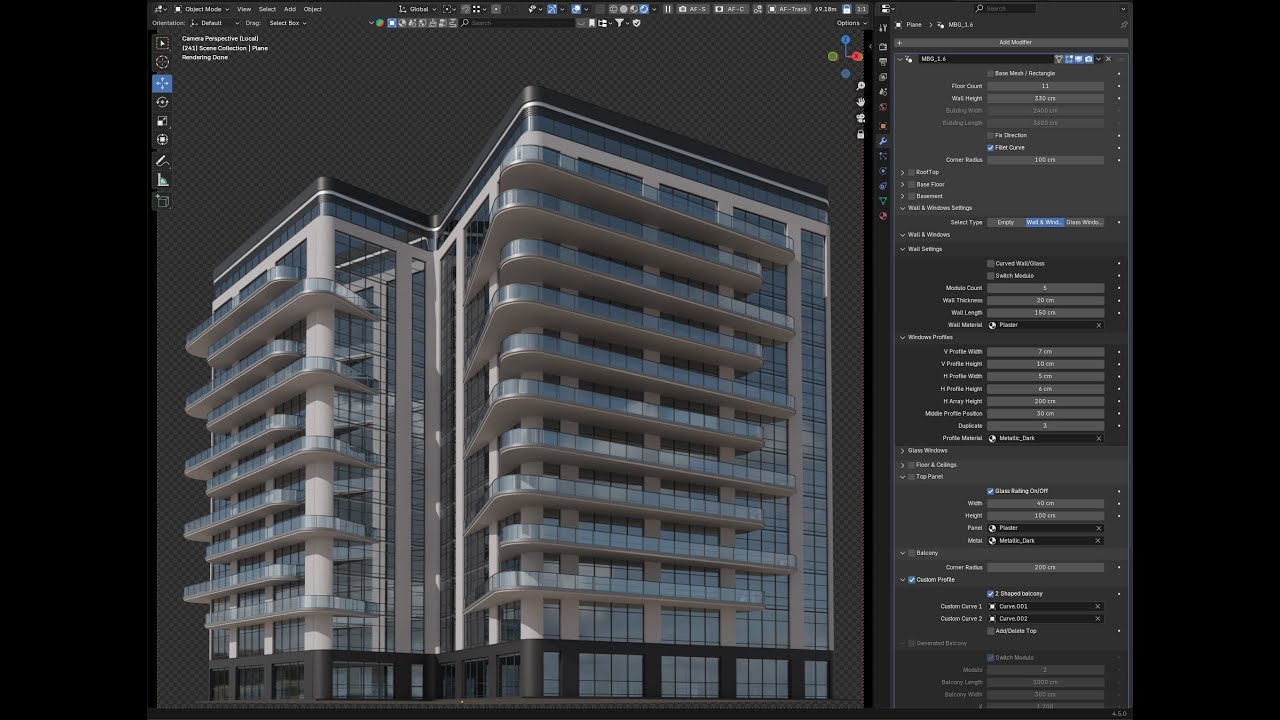The height and width of the screenshot is (720, 1280).
Task: Click the AF-Track button
Action: (788, 9)
